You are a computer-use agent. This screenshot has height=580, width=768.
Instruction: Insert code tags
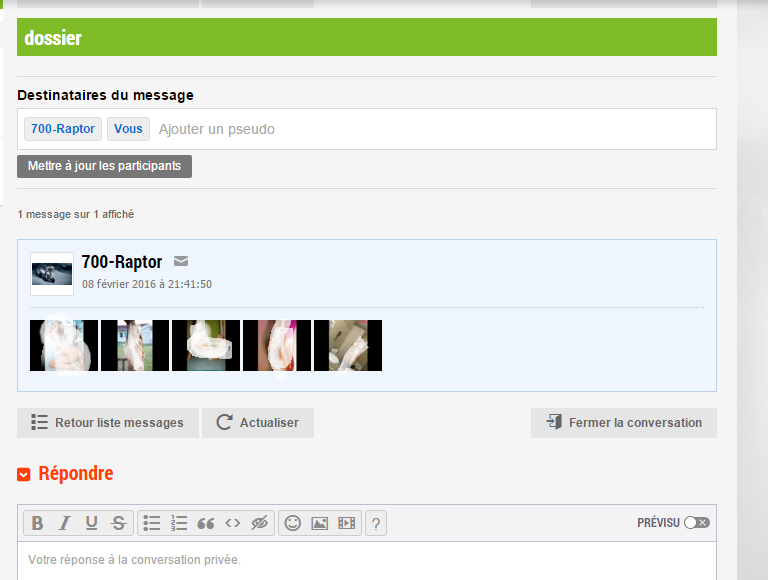coord(233,523)
